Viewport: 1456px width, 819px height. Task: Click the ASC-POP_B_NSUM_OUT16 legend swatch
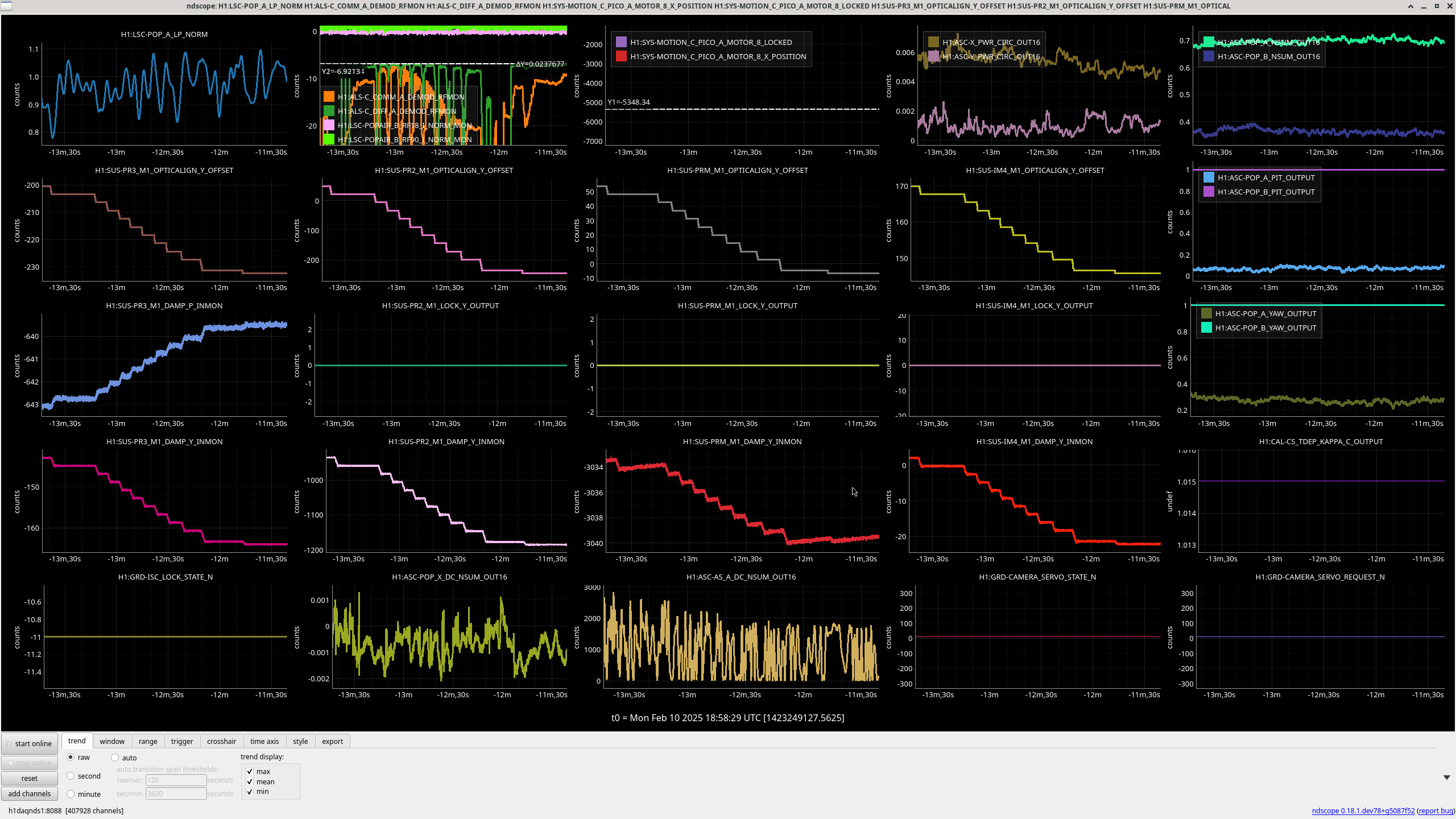click(1209, 56)
